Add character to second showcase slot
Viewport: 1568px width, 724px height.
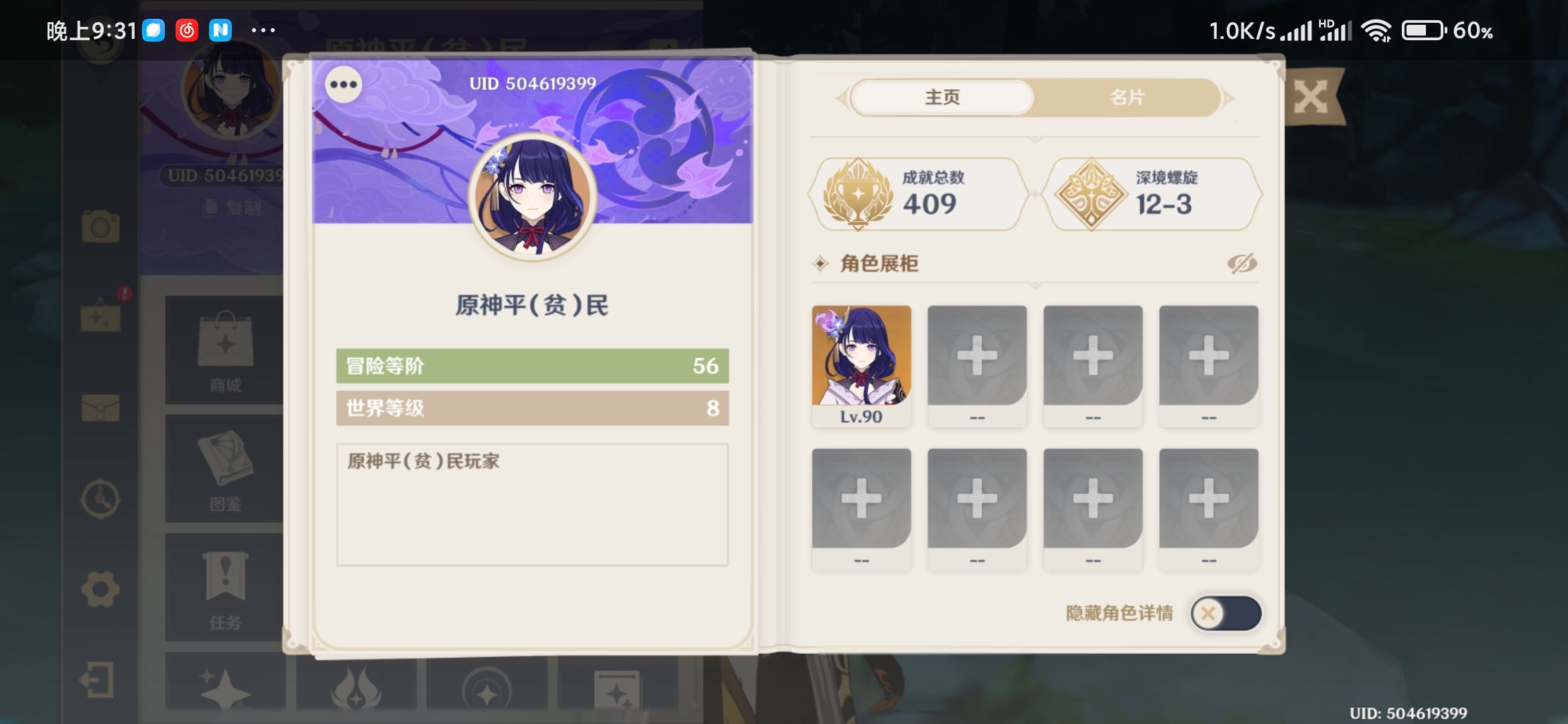coord(977,366)
